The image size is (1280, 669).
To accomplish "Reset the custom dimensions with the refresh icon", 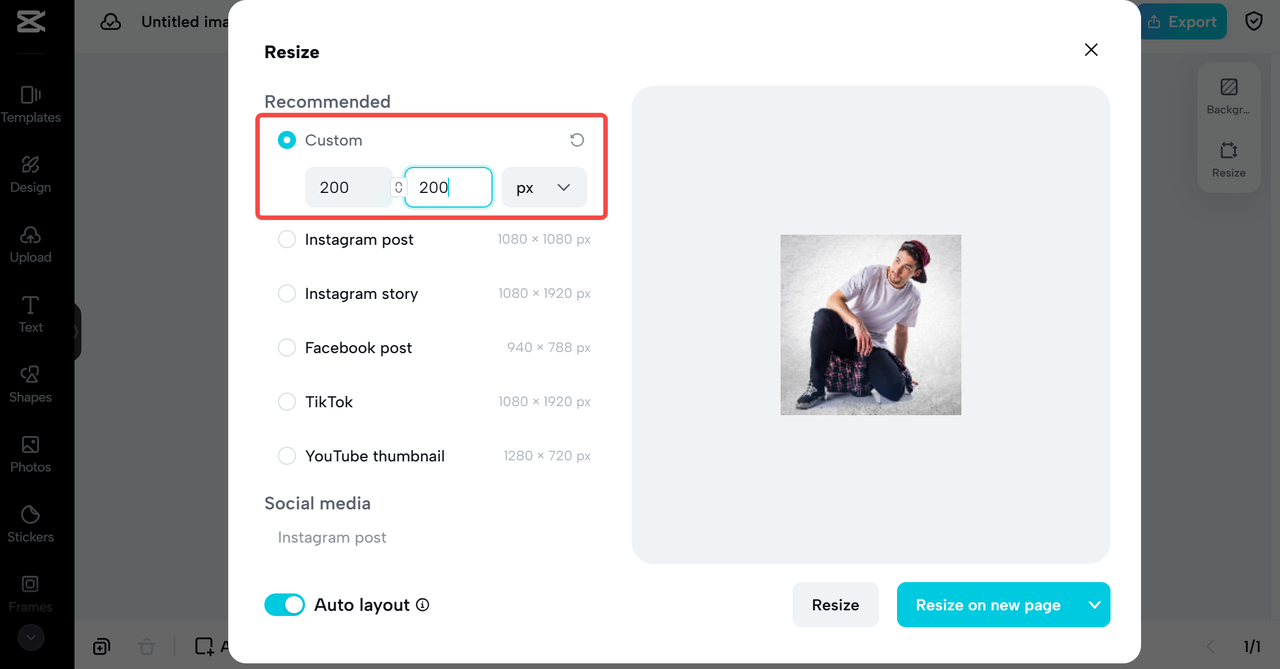I will click(x=577, y=140).
